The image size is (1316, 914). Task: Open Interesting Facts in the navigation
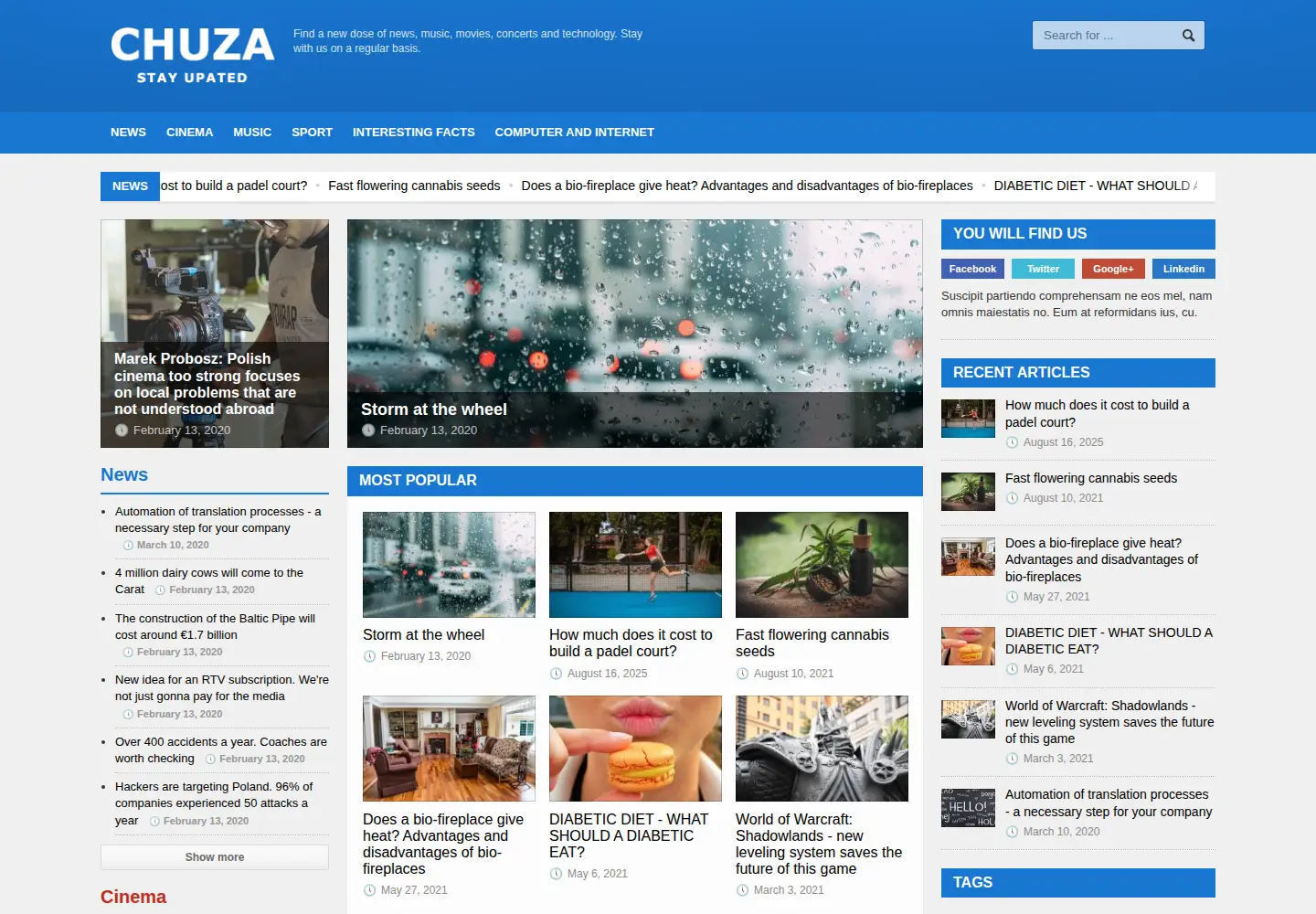pyautogui.click(x=414, y=133)
